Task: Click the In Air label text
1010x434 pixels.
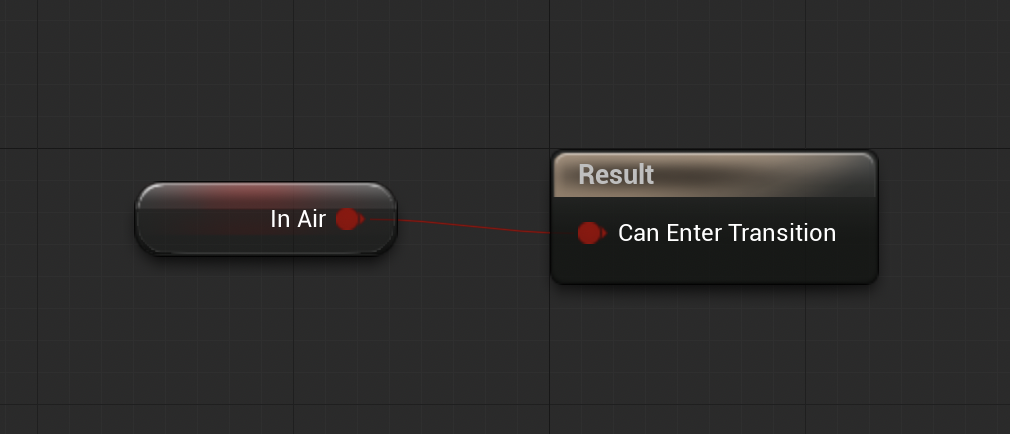Action: (x=298, y=219)
